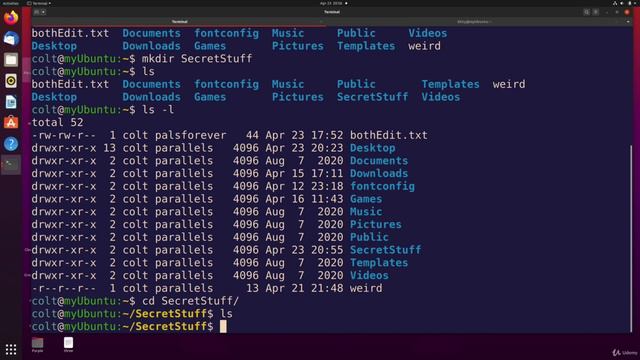Switch to the first Terminal tab
The image size is (640, 360).
pyautogui.click(x=180, y=22)
